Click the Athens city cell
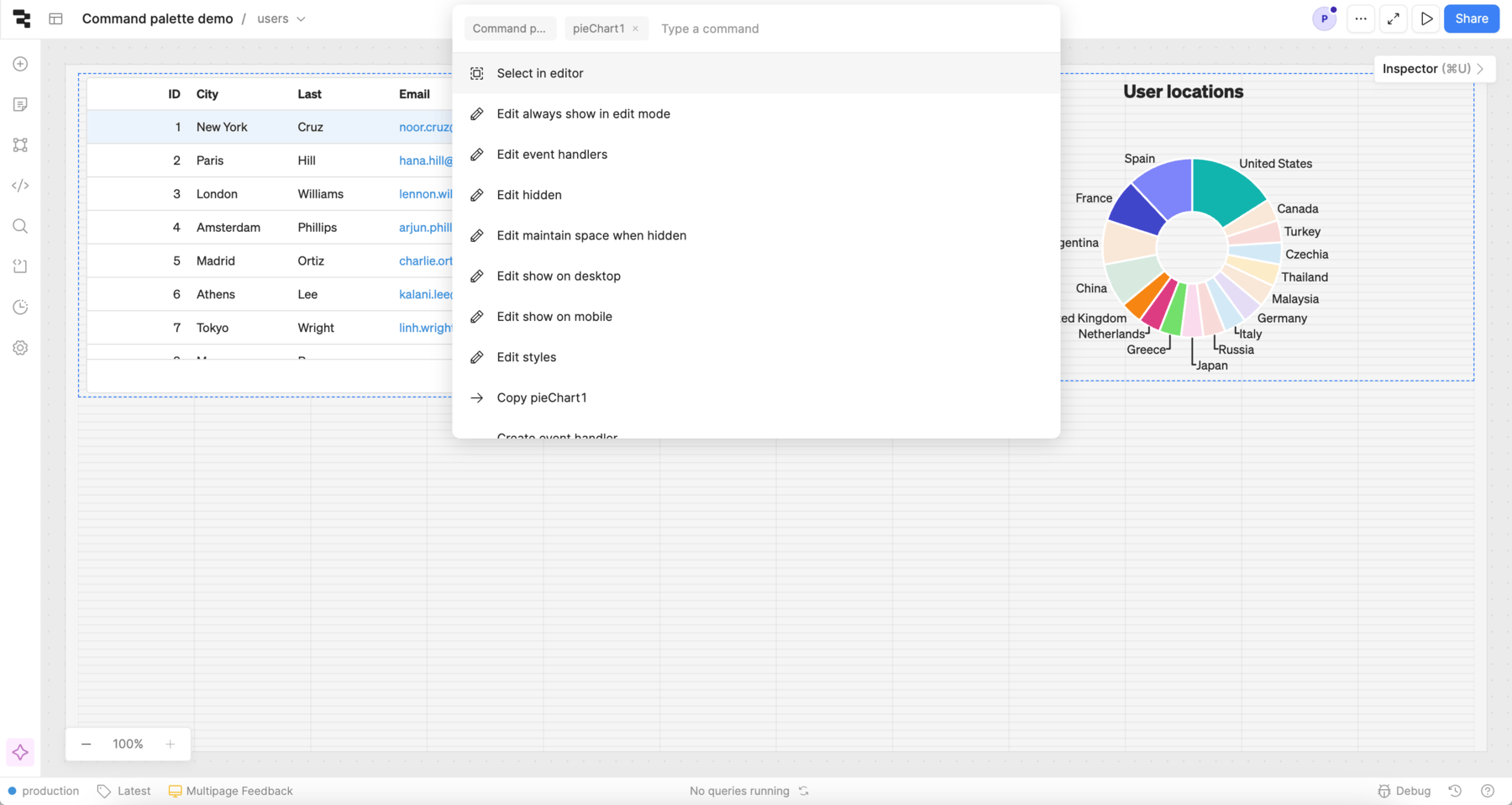1512x805 pixels. click(216, 294)
